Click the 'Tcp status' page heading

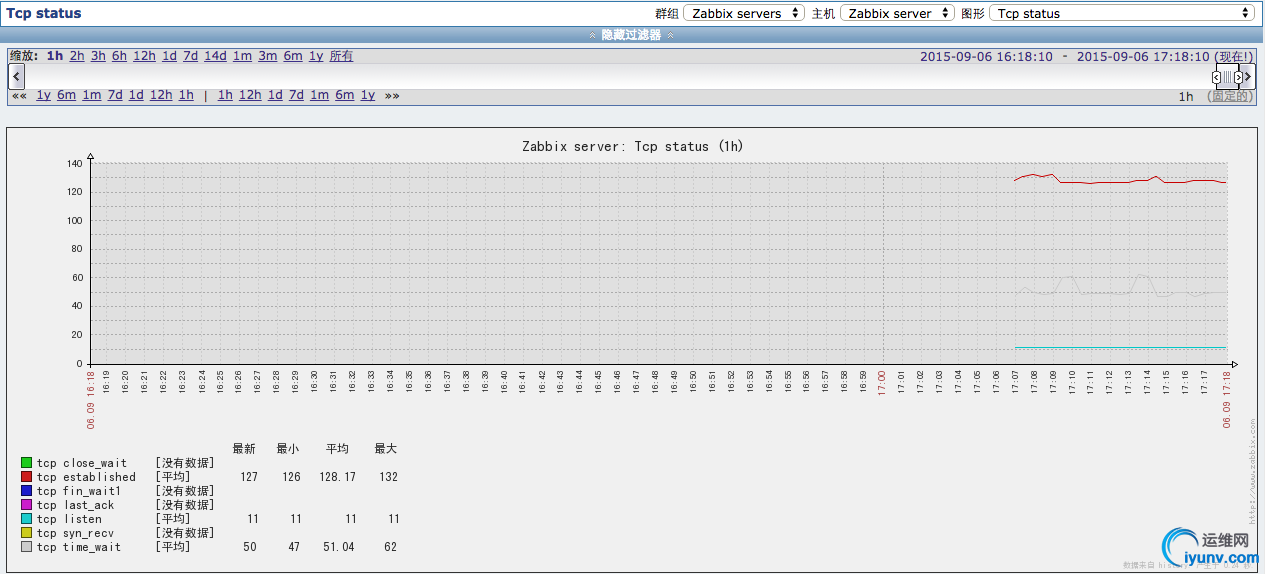tap(44, 13)
